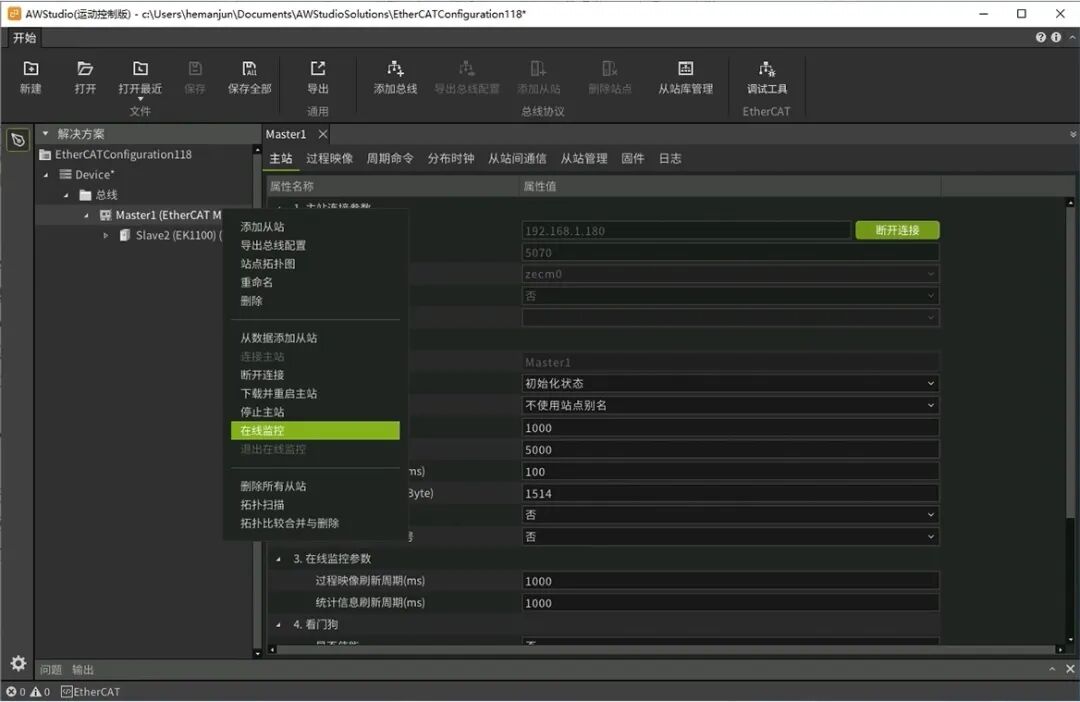
Task: Collapse section 3. 在线监控参数
Action: pos(279,559)
